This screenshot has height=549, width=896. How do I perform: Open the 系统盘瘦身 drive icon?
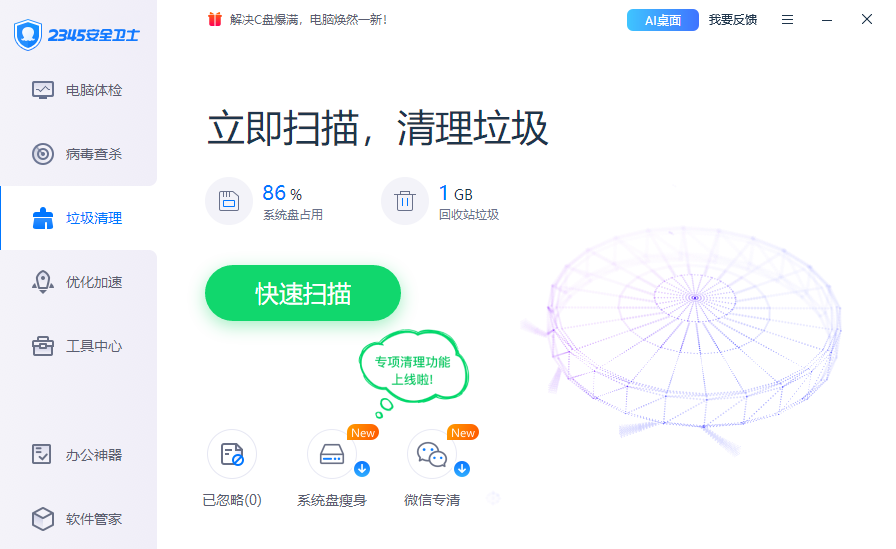pyautogui.click(x=332, y=454)
